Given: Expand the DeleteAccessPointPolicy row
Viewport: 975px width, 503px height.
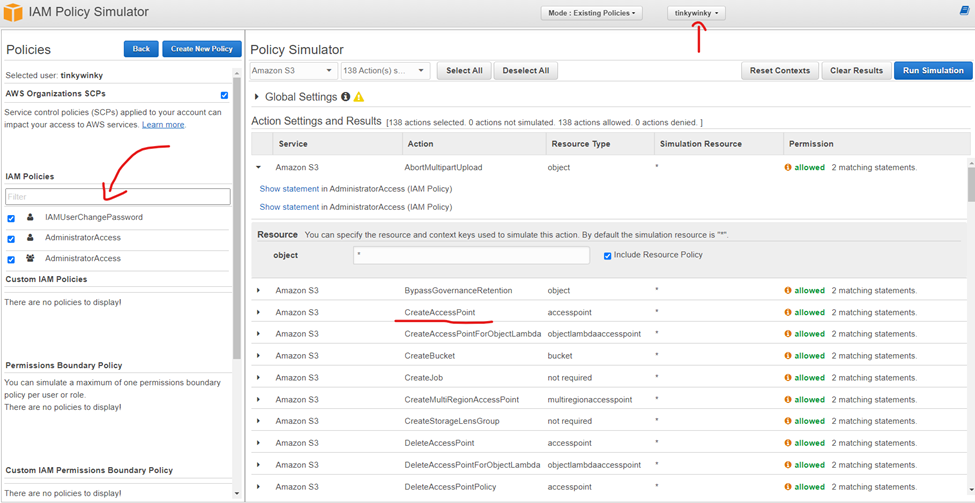Looking at the screenshot, I should [259, 487].
